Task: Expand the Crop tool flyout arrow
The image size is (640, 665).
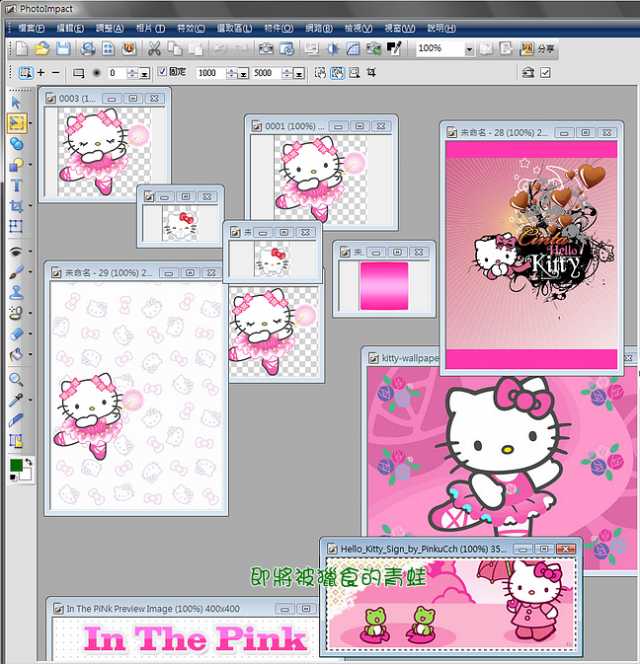Action: click(x=31, y=206)
